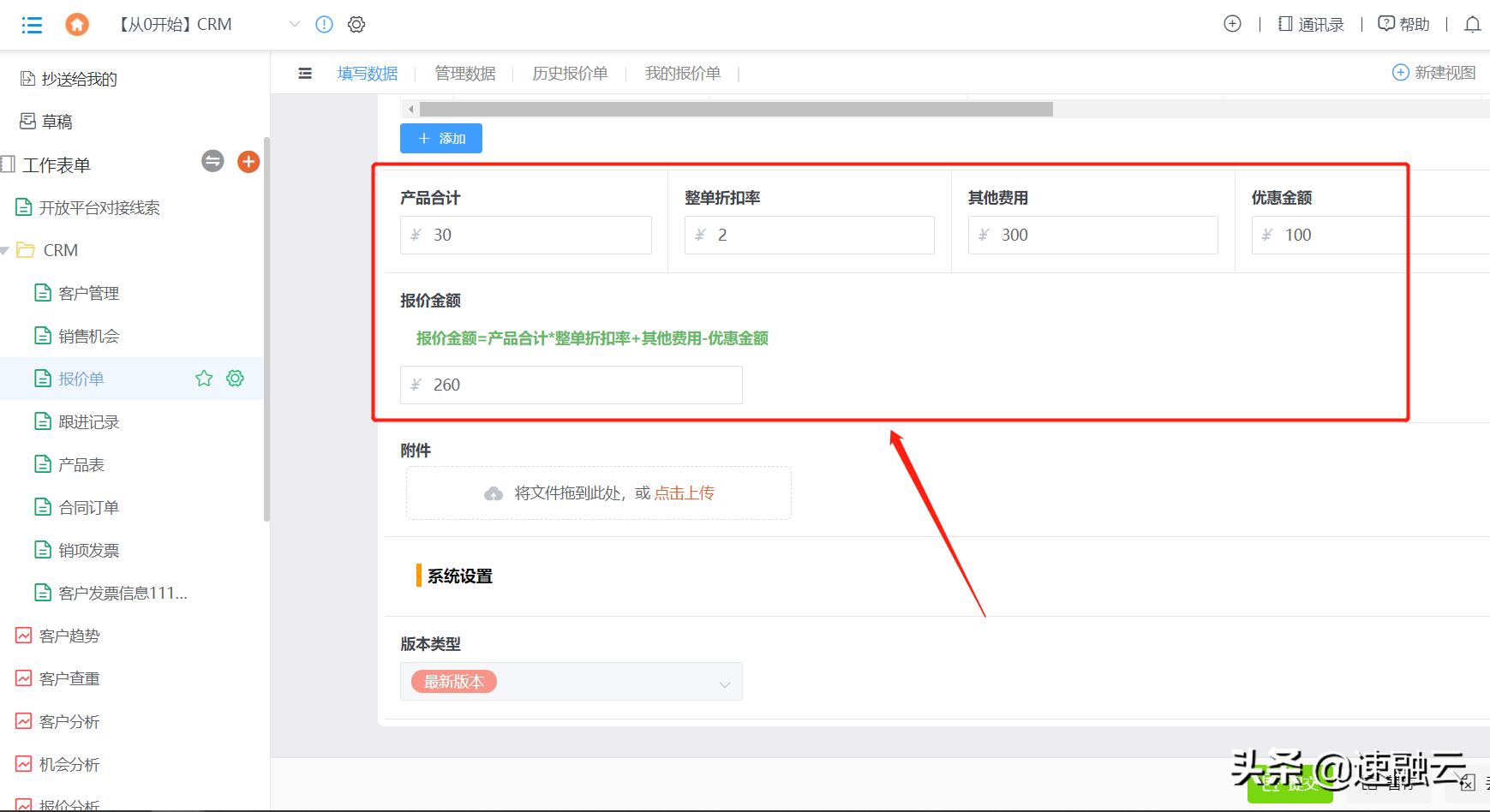The height and width of the screenshot is (812, 1490).
Task: Open the notification bell
Action: click(x=1472, y=24)
